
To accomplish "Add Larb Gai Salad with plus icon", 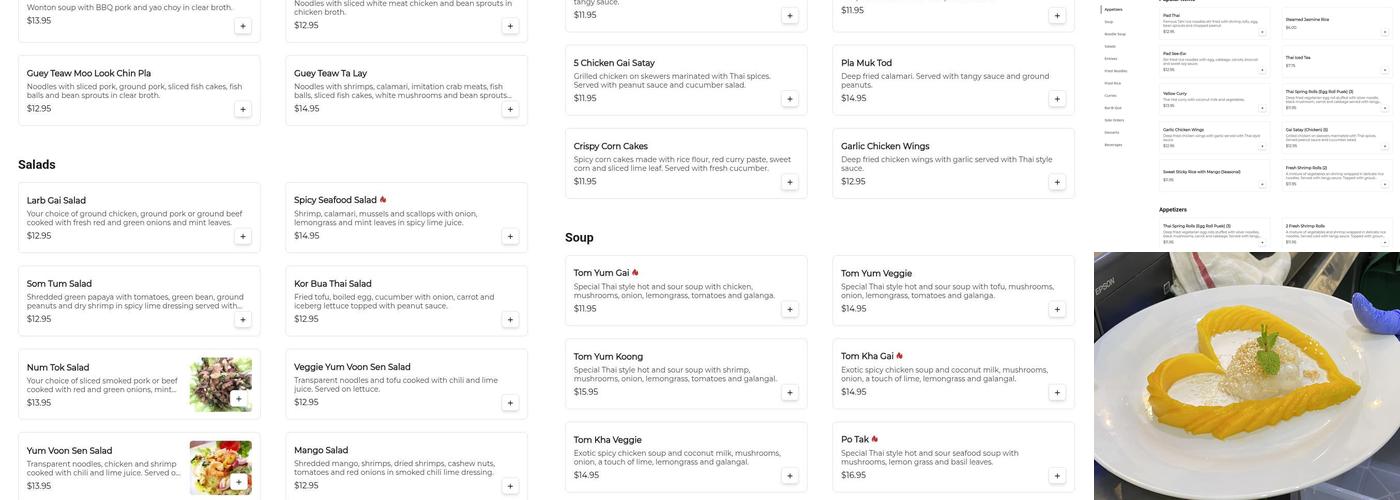I will click(x=243, y=237).
